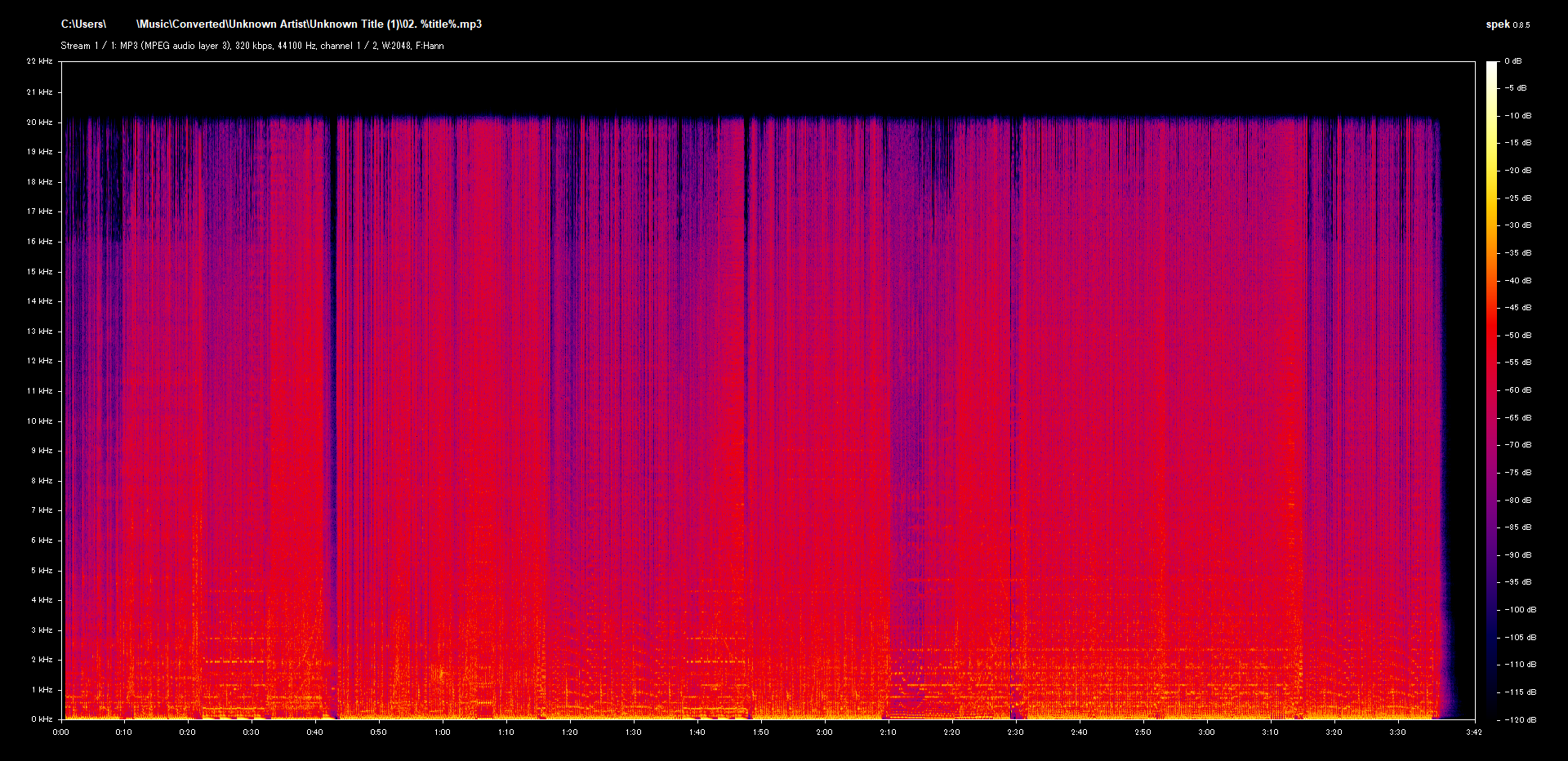Click the 0:40 time axis label
The image size is (1568, 761).
tap(314, 732)
